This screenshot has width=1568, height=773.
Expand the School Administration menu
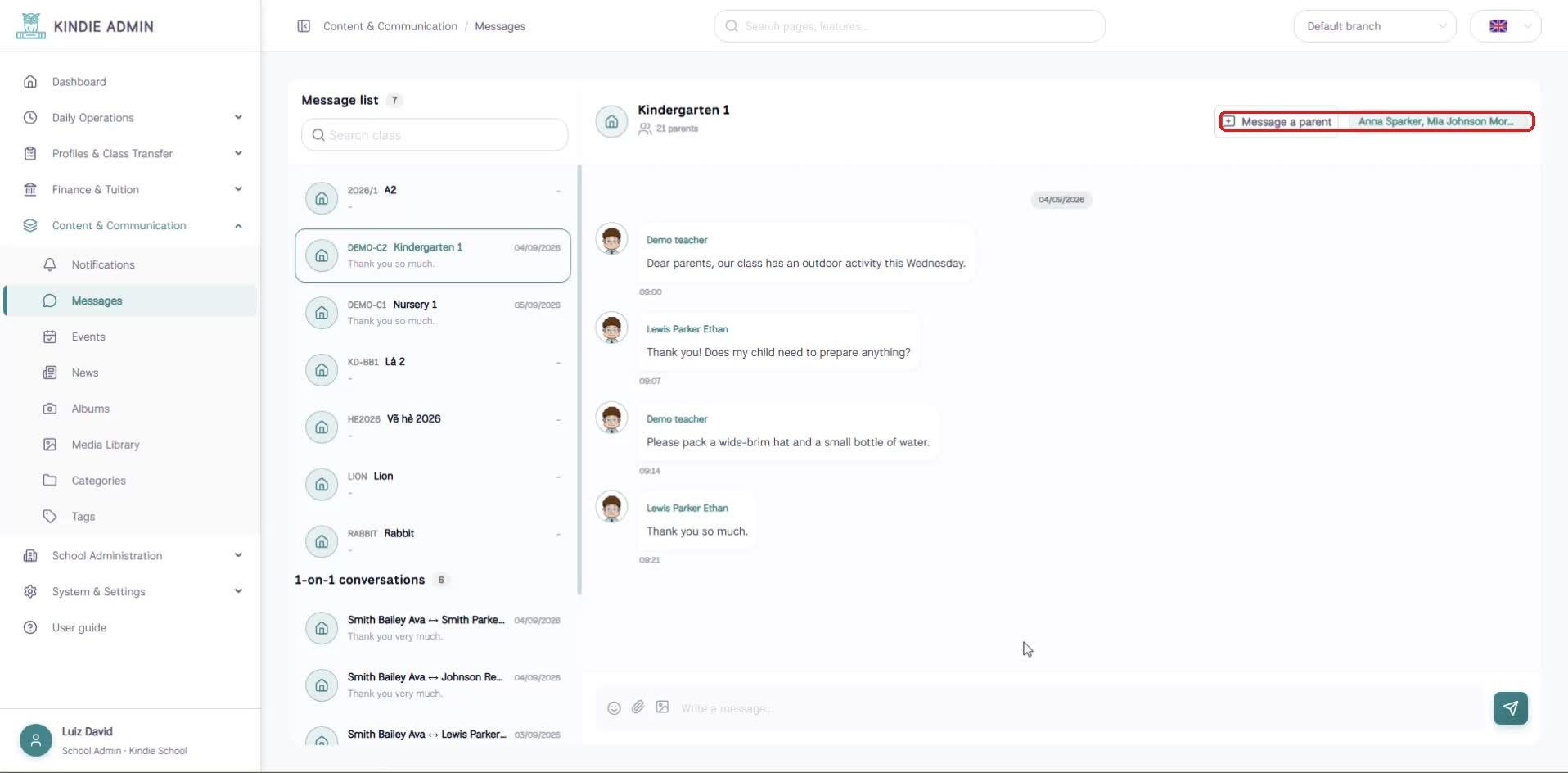tap(238, 555)
